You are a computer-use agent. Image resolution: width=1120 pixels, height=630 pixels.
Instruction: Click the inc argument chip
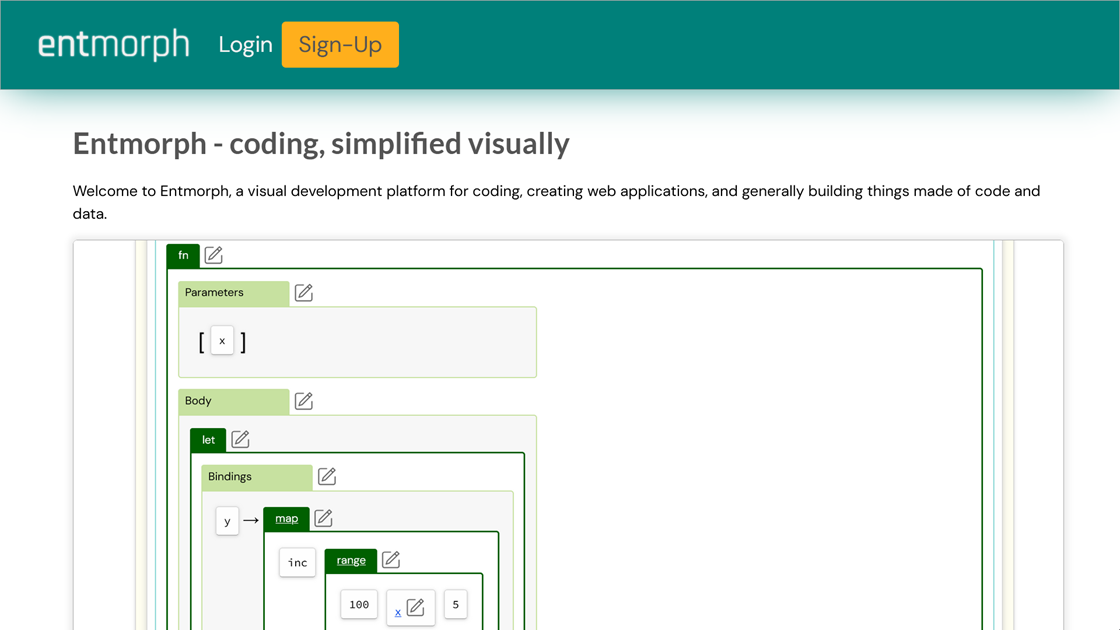coord(297,563)
